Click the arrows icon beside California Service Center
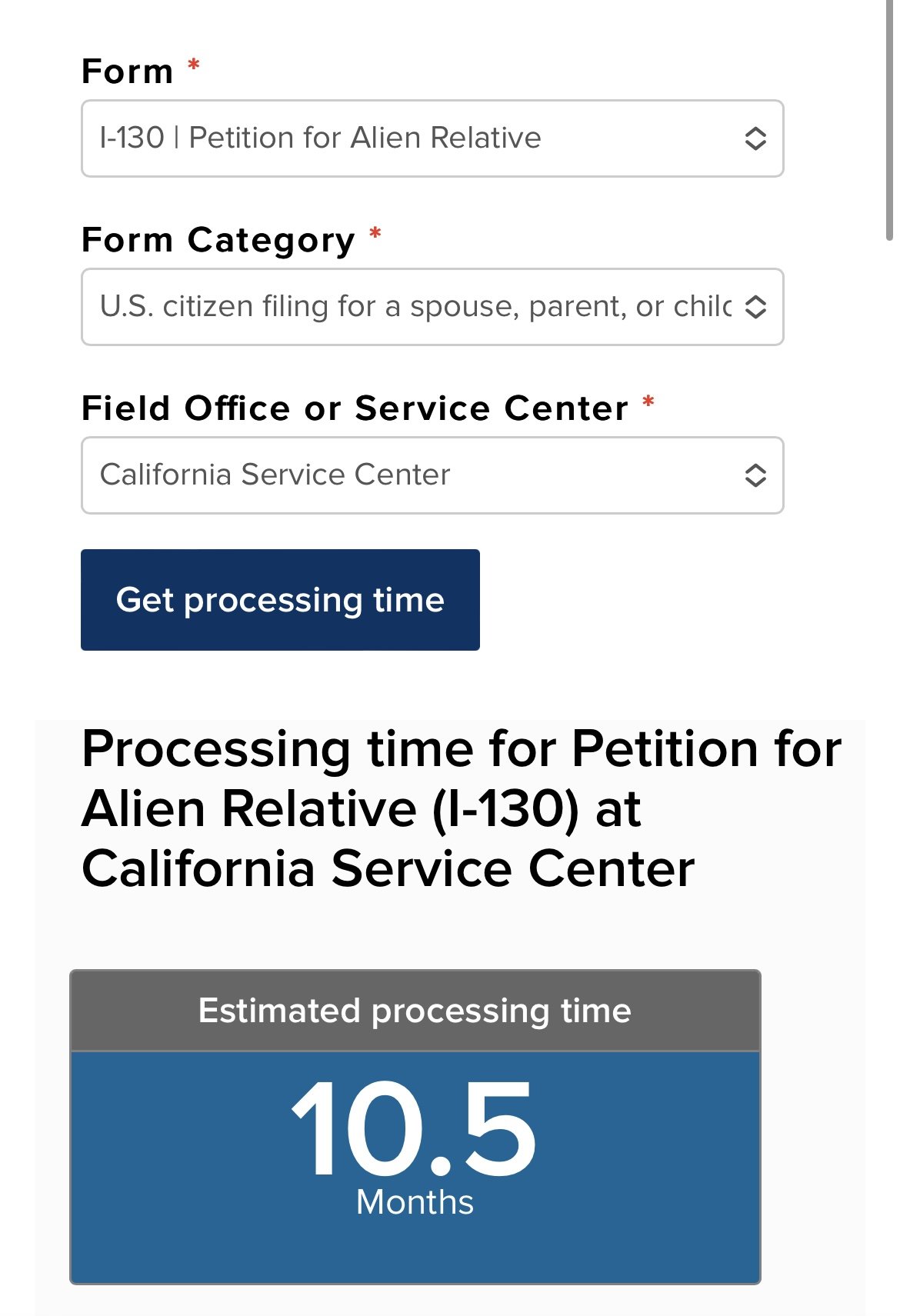 [x=755, y=475]
